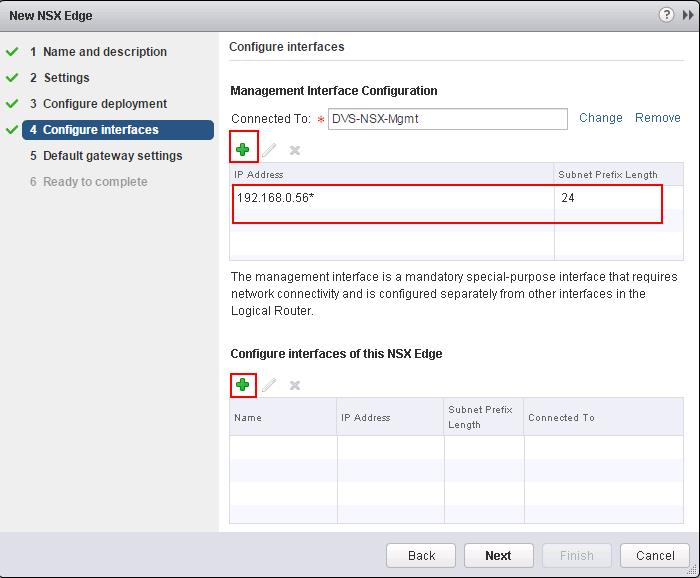Click the Change link for connected network

point(600,118)
